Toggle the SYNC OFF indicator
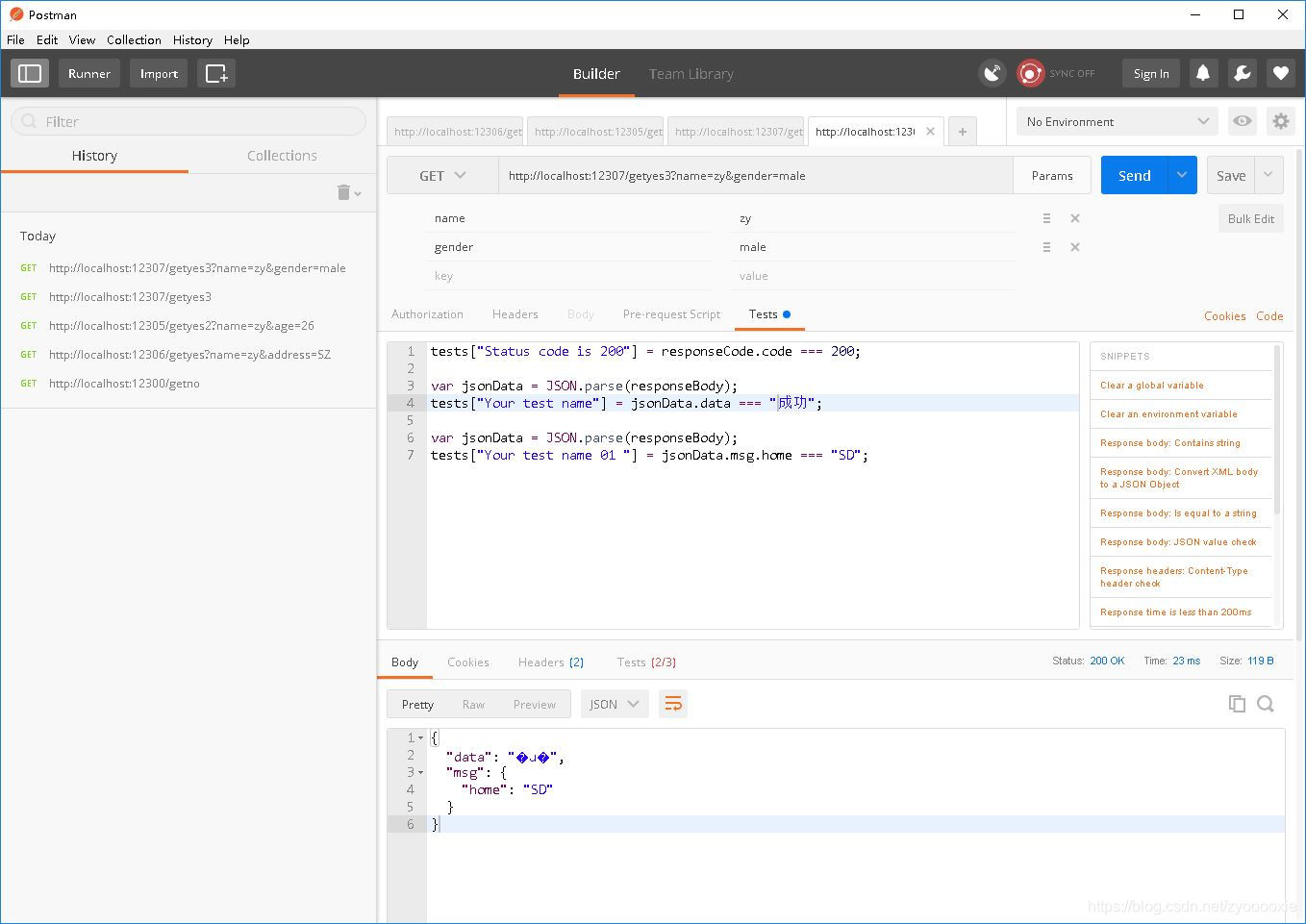The width and height of the screenshot is (1306, 924). [1056, 73]
